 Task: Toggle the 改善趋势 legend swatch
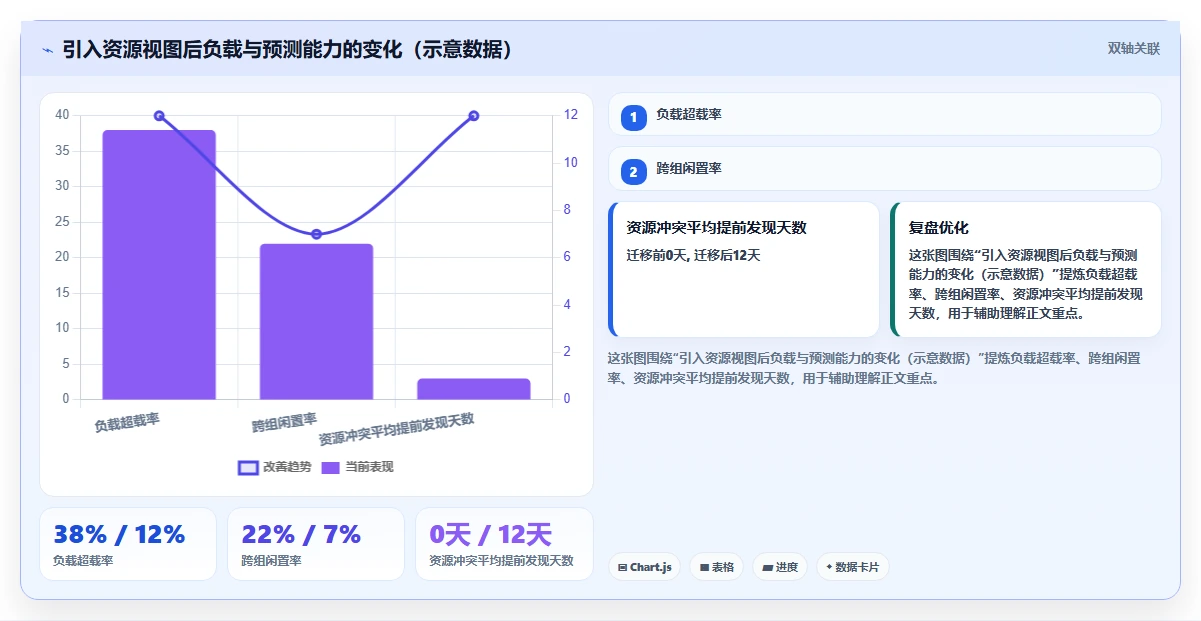pos(248,467)
